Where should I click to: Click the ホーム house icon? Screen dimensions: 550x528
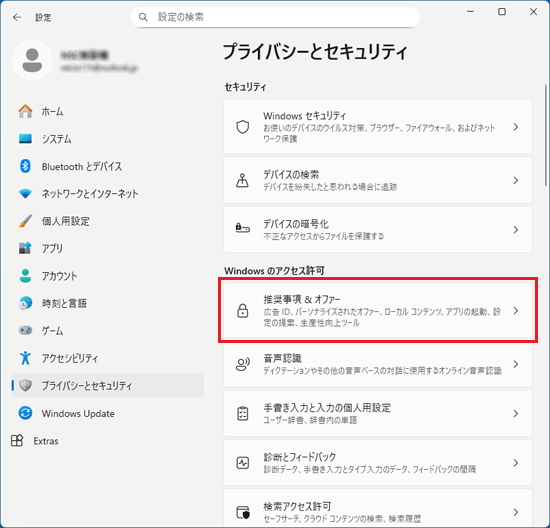pos(25,111)
